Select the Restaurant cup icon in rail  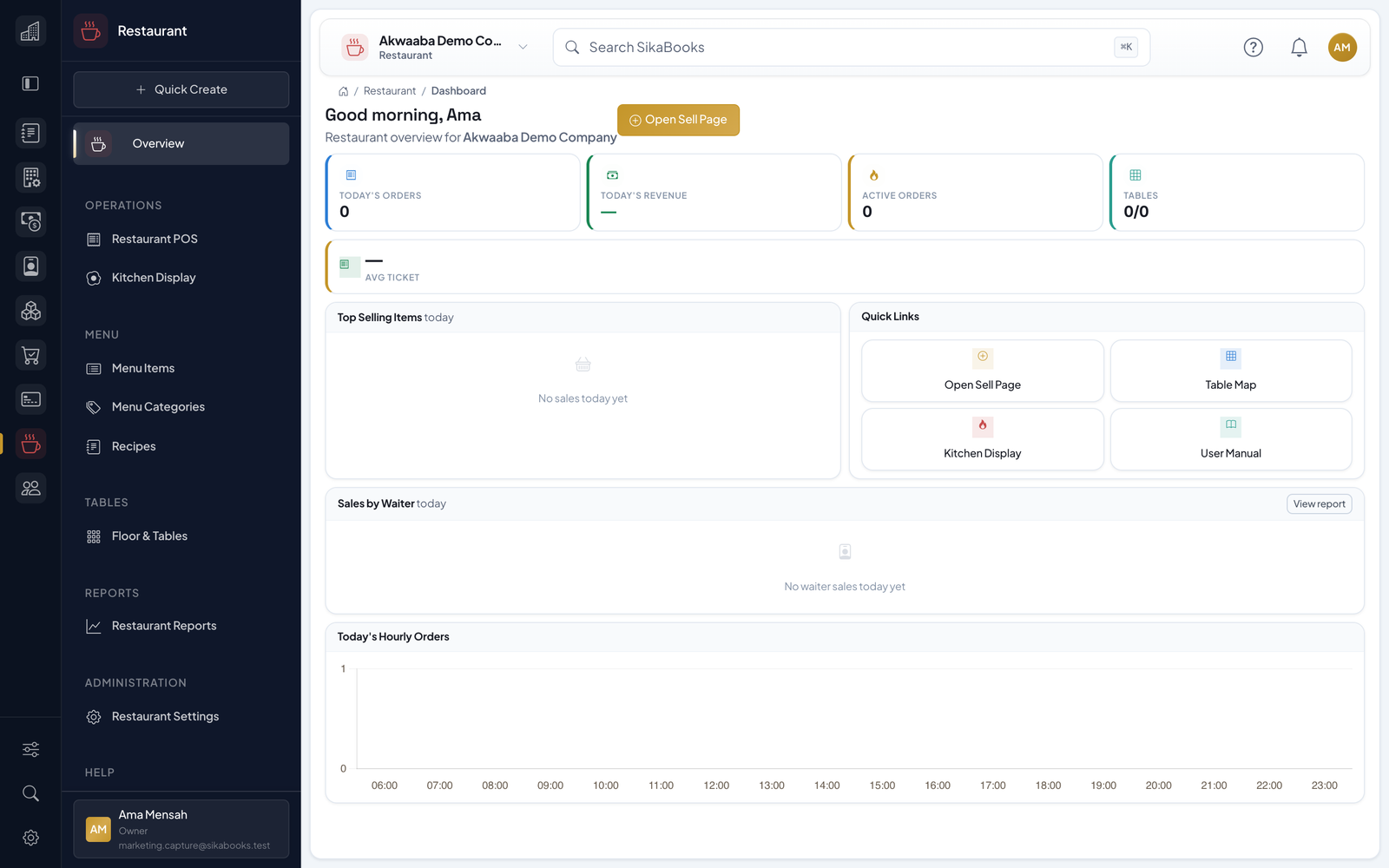[x=30, y=444]
